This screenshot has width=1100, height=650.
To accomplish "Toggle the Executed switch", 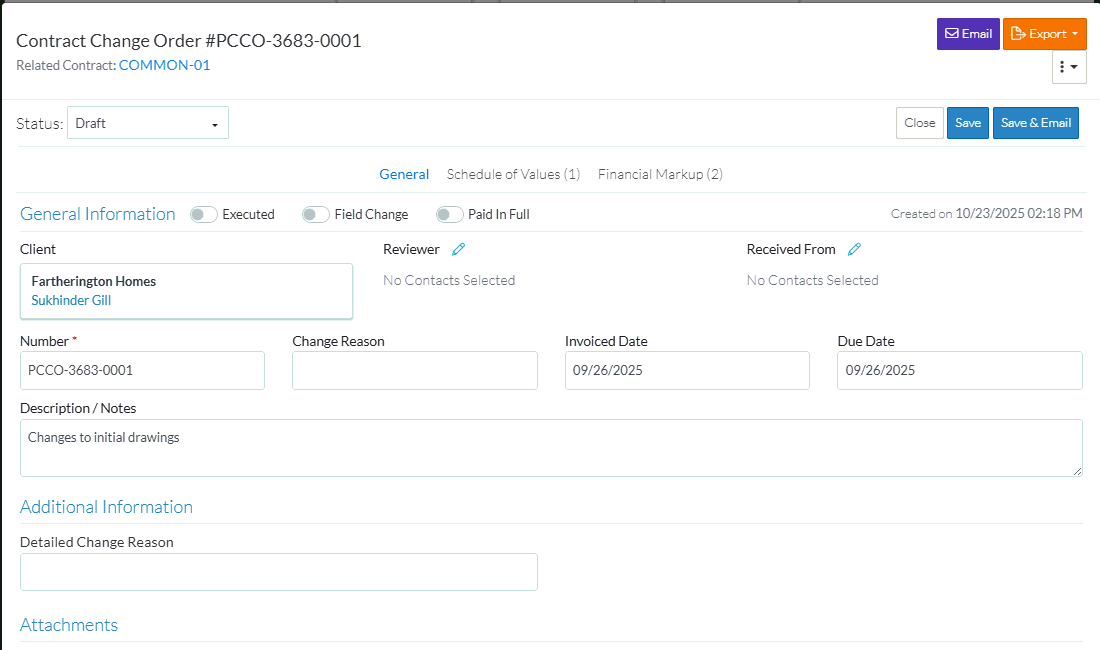I will tap(204, 214).
